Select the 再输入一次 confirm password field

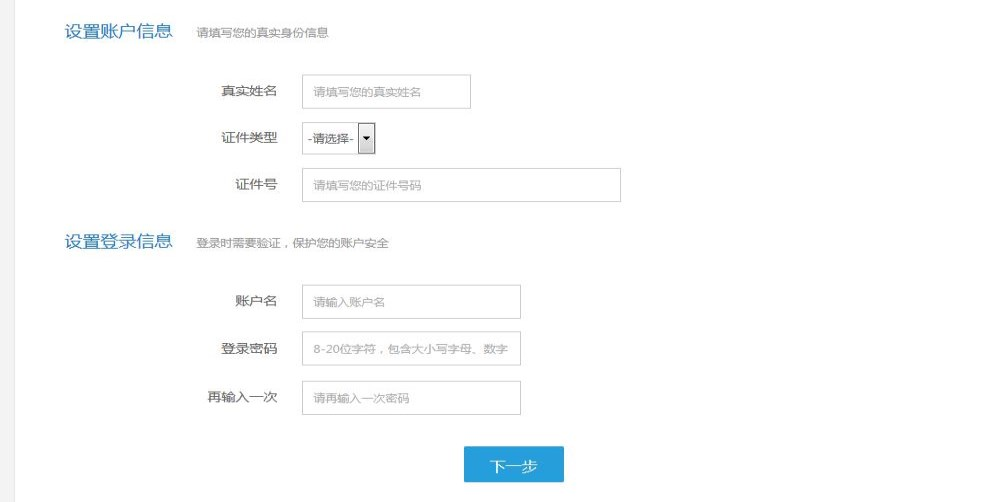point(411,398)
